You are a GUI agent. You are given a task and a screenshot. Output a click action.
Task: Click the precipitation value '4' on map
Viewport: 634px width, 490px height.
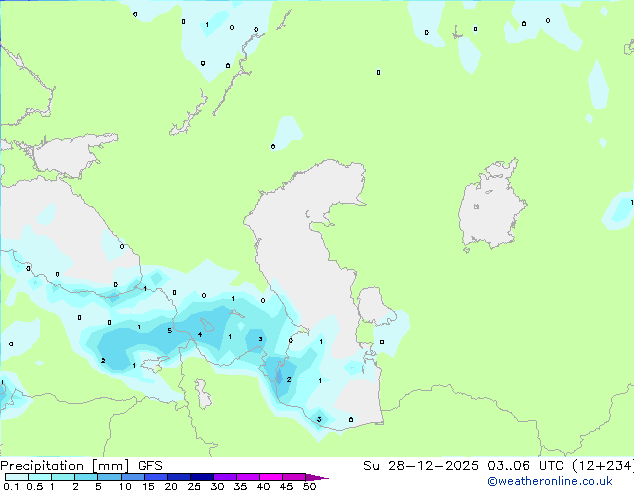pyautogui.click(x=200, y=334)
